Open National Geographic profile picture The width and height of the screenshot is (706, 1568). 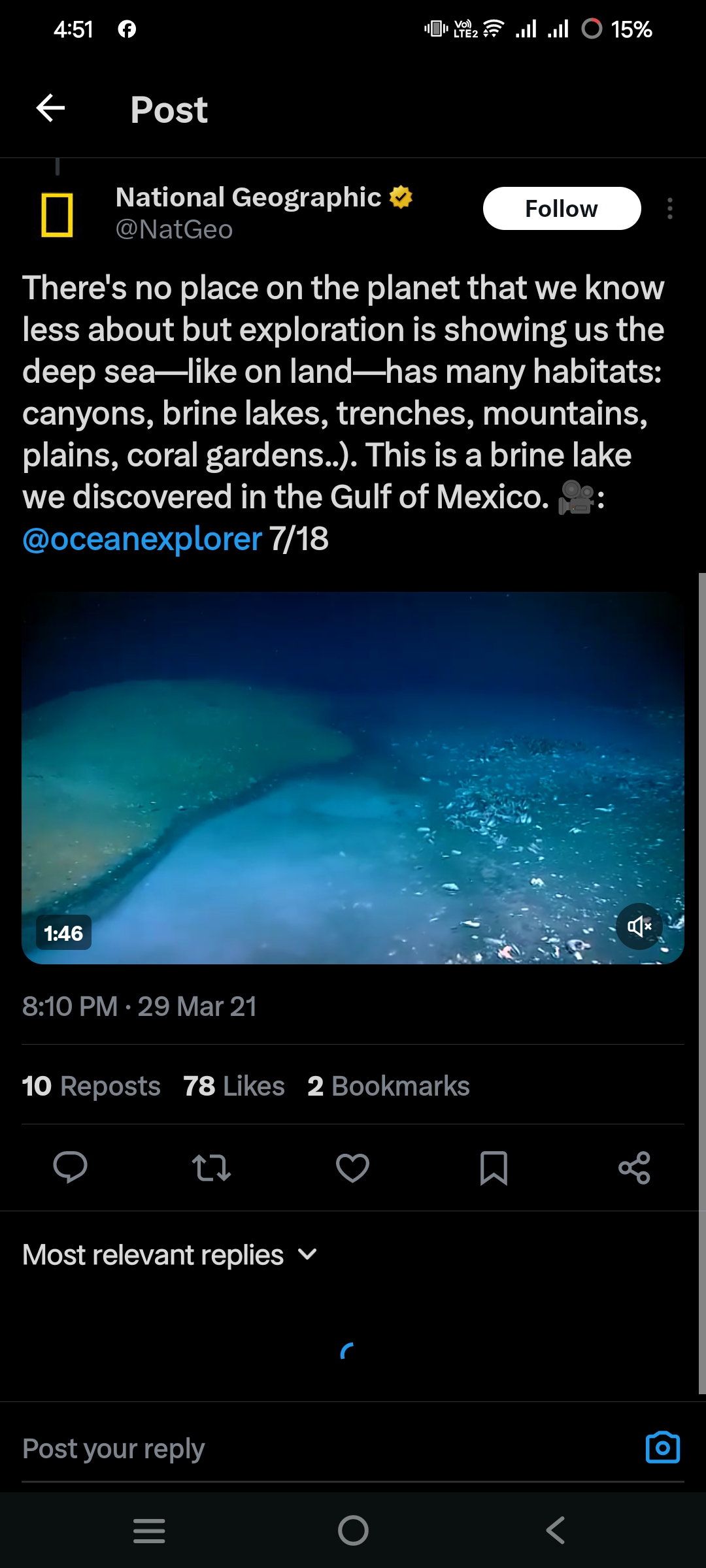(x=58, y=215)
